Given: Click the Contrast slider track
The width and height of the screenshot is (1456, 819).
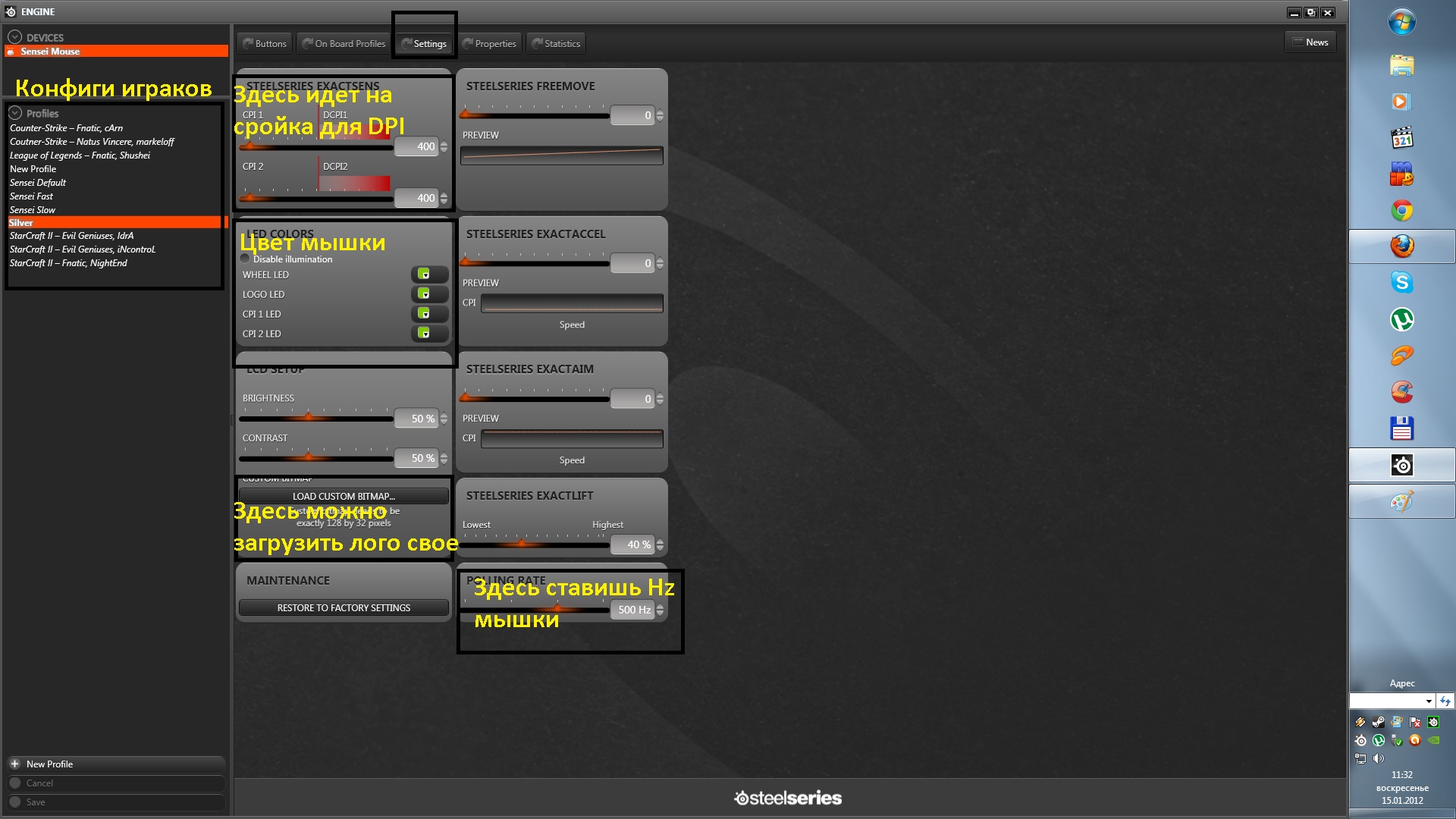Looking at the screenshot, I should tap(315, 457).
